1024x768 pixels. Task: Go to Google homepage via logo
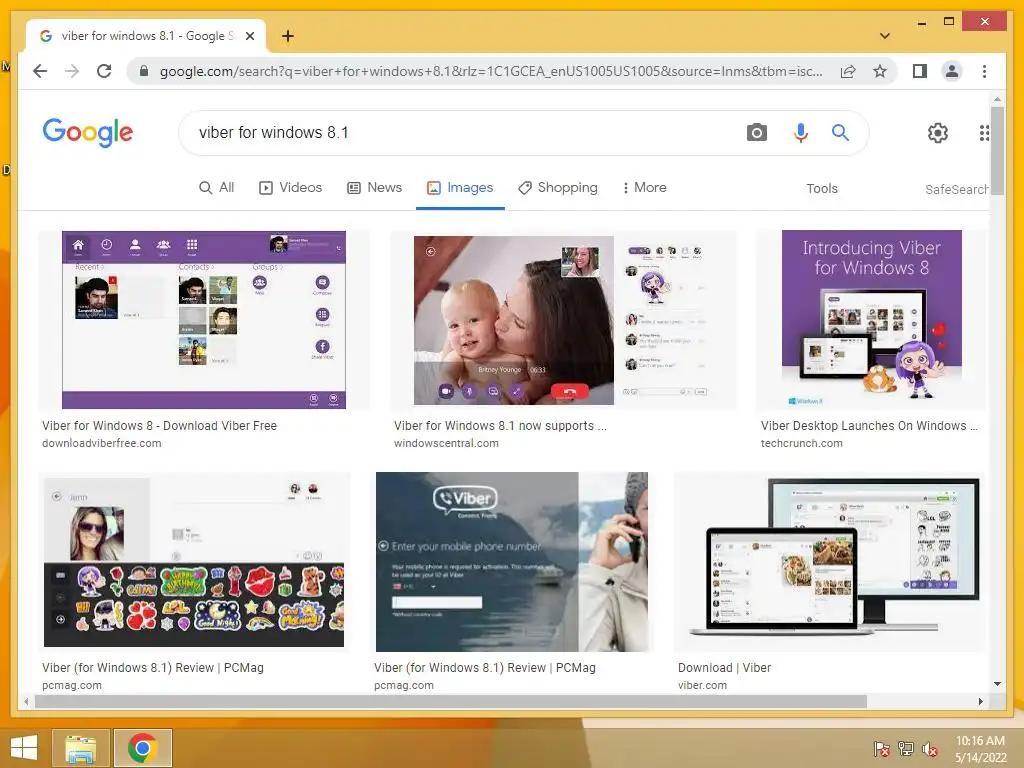coord(88,133)
